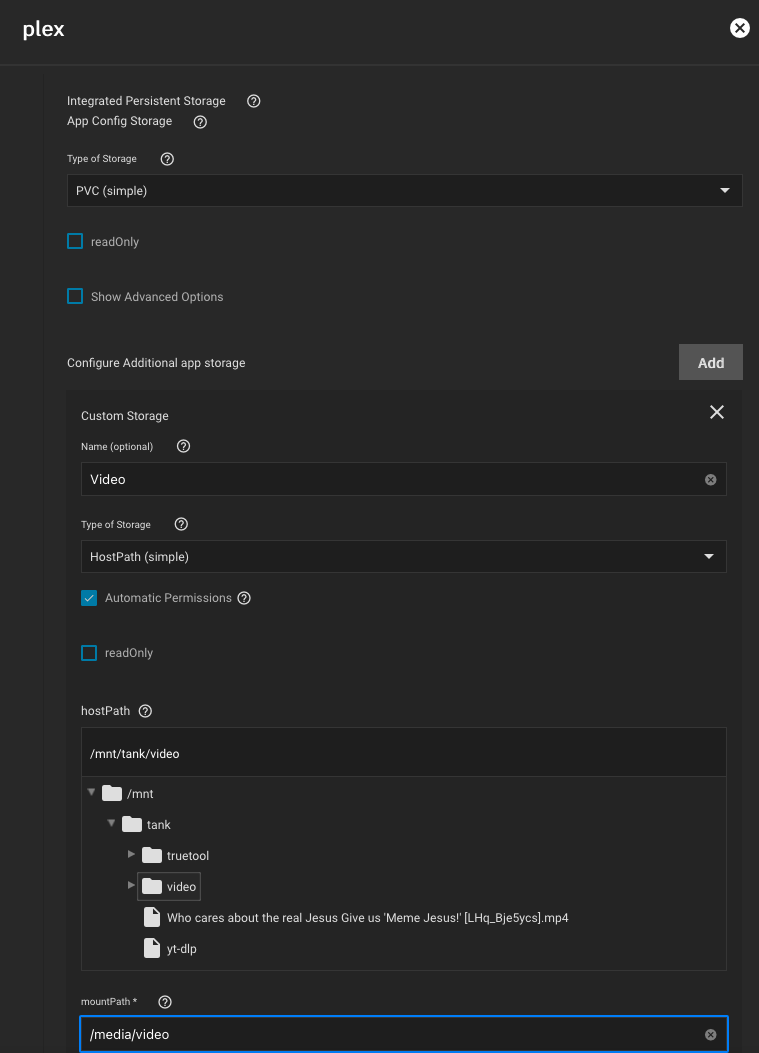Open the HostPath (simple) storage type dropdown

tap(404, 557)
